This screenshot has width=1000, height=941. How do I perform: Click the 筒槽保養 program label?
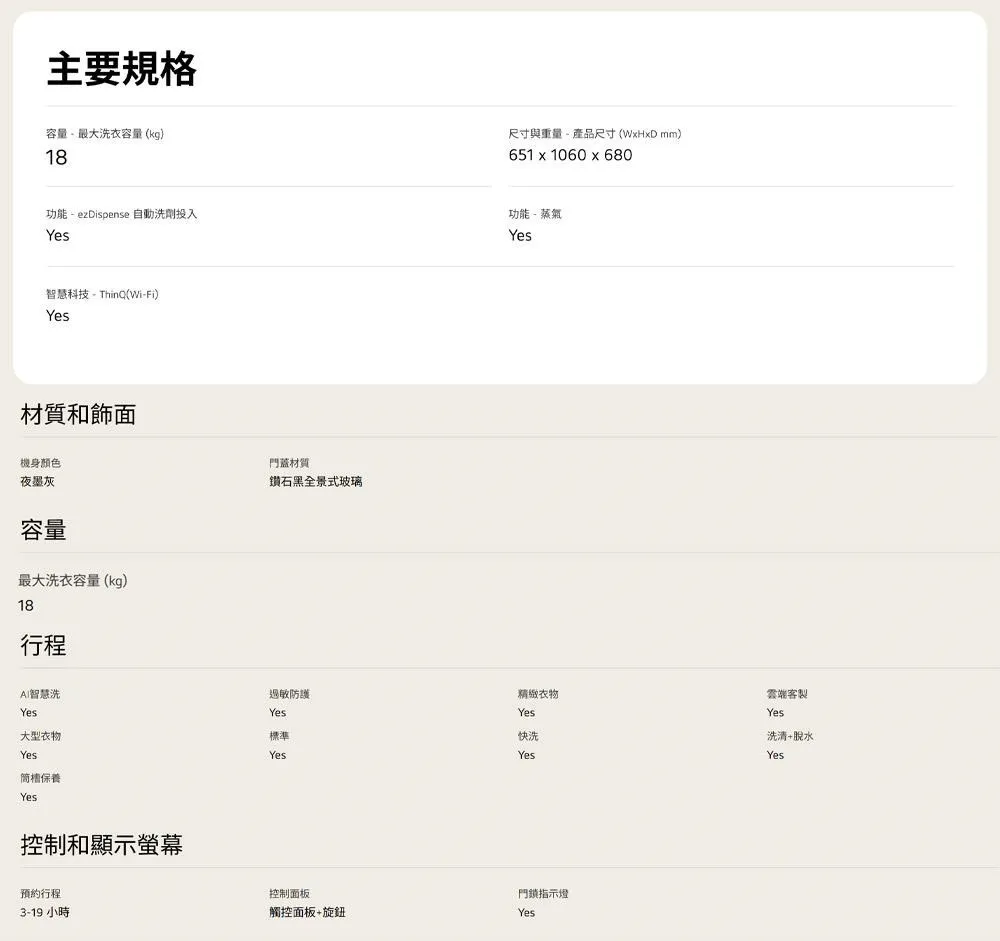click(x=40, y=778)
